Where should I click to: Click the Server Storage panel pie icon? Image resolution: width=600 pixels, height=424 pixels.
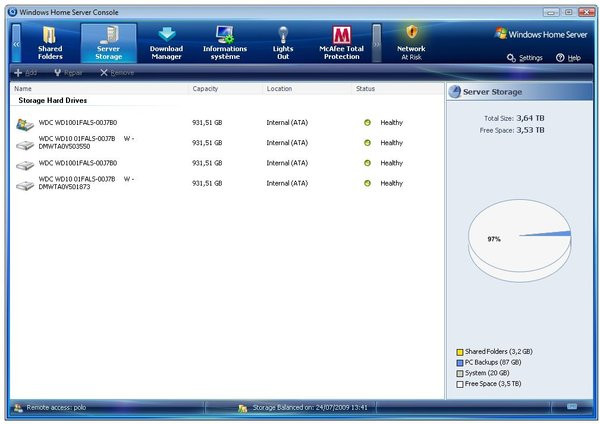[455, 92]
